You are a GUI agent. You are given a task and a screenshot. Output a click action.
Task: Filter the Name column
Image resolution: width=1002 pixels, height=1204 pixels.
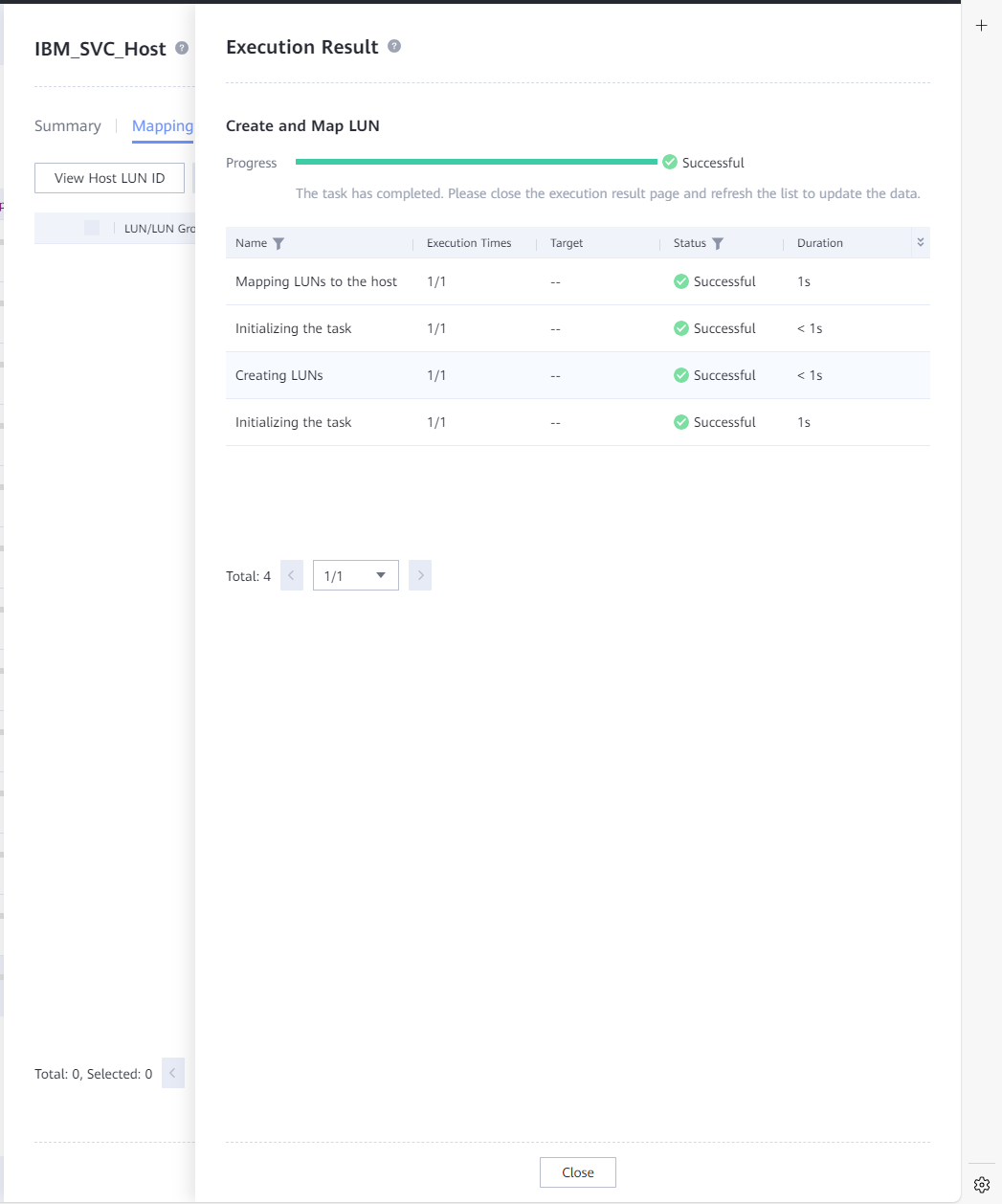[278, 244]
